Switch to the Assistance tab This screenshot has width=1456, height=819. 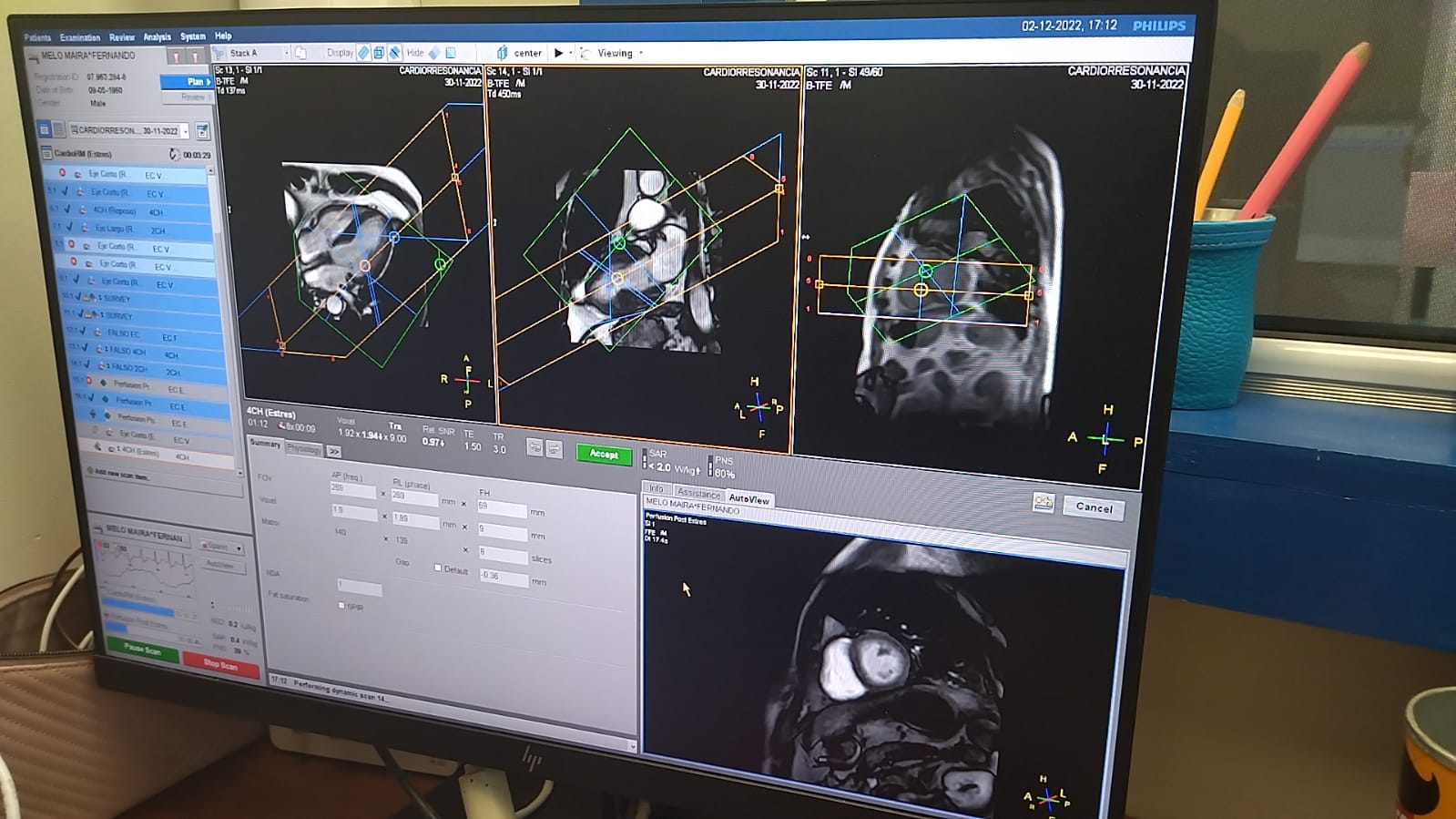[x=698, y=493]
